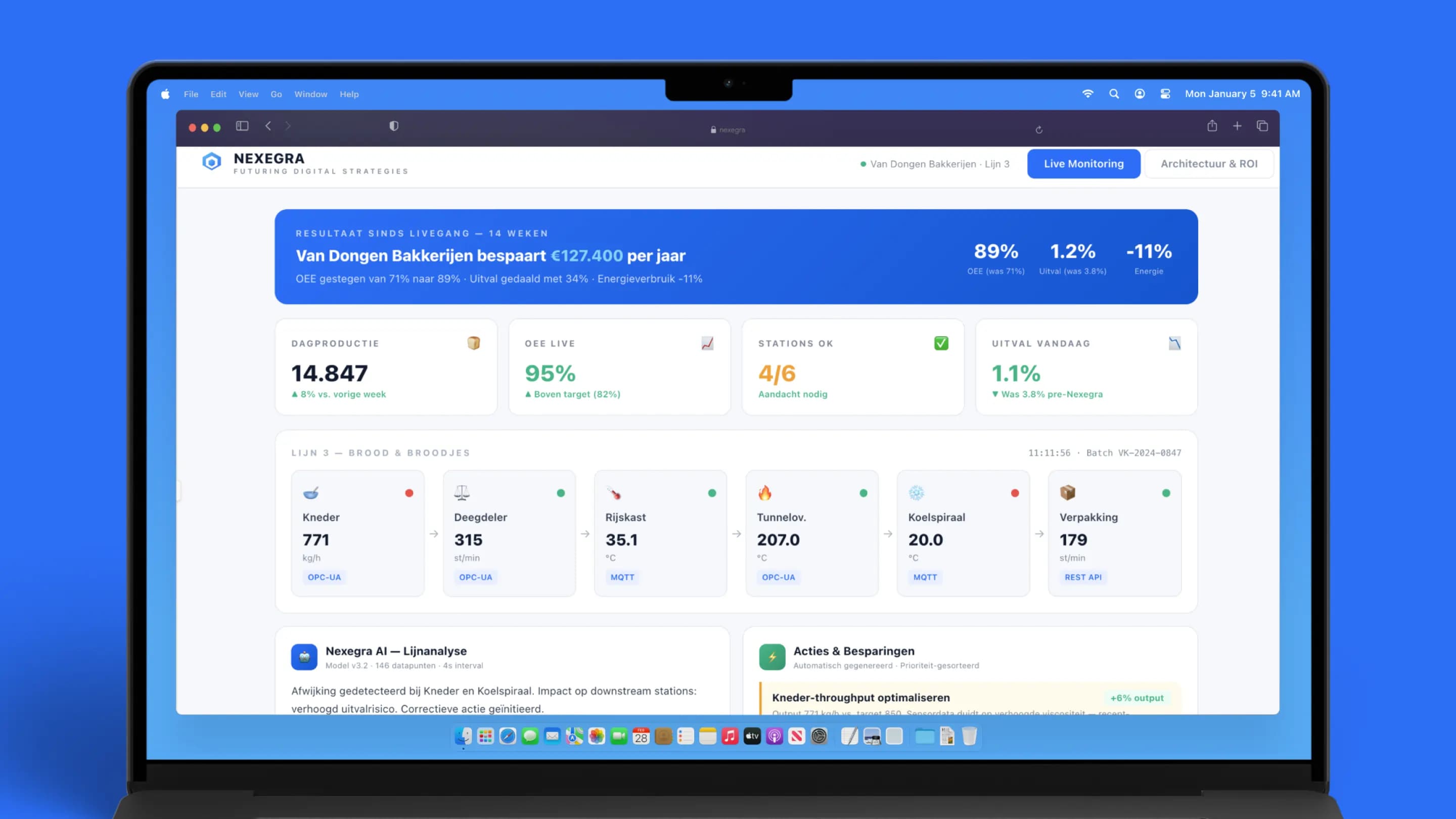Image resolution: width=1456 pixels, height=819 pixels.
Task: Open Control Center in the menu bar
Action: (x=1165, y=94)
